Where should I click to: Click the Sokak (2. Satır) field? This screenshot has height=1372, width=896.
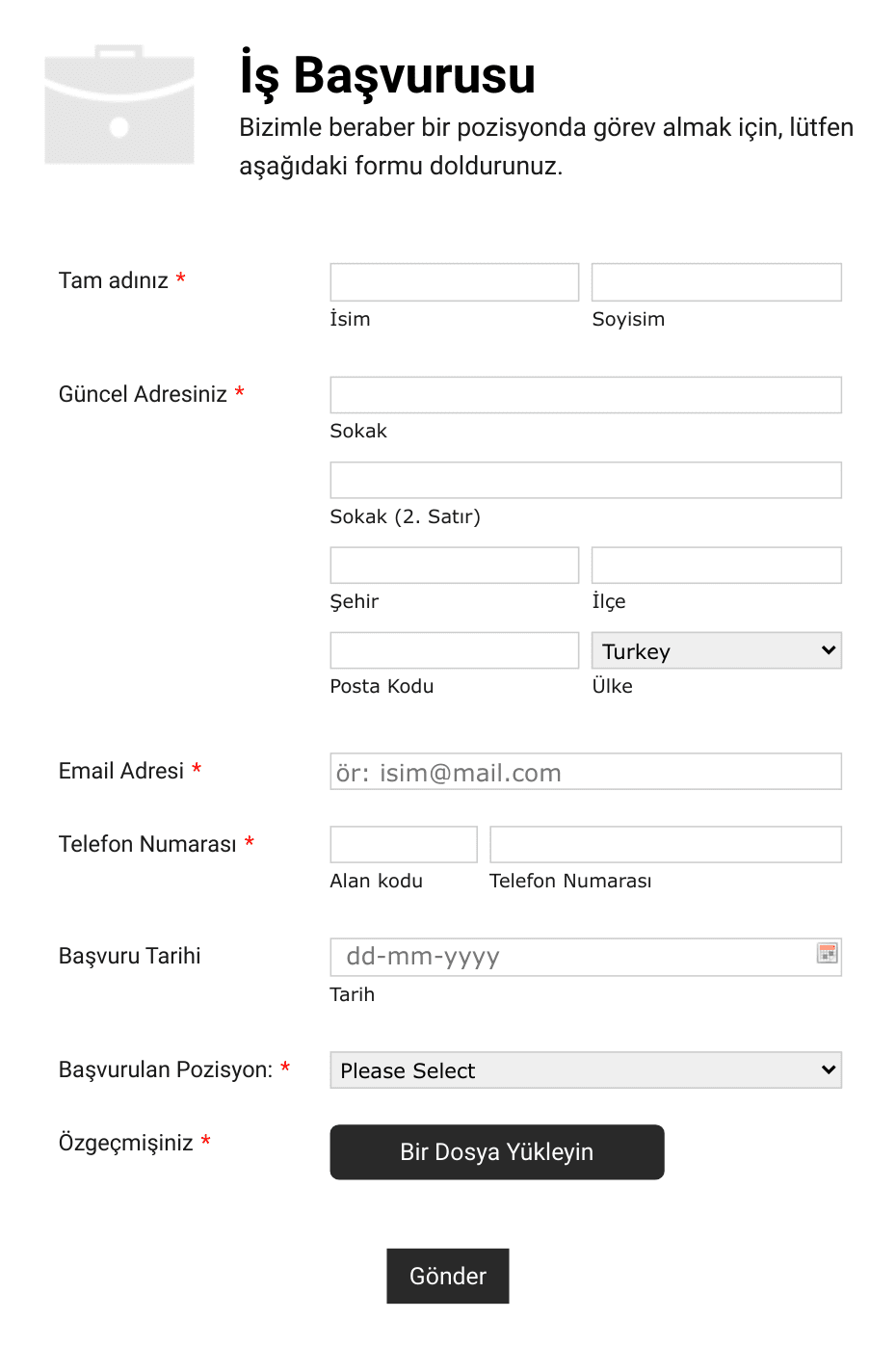[586, 480]
